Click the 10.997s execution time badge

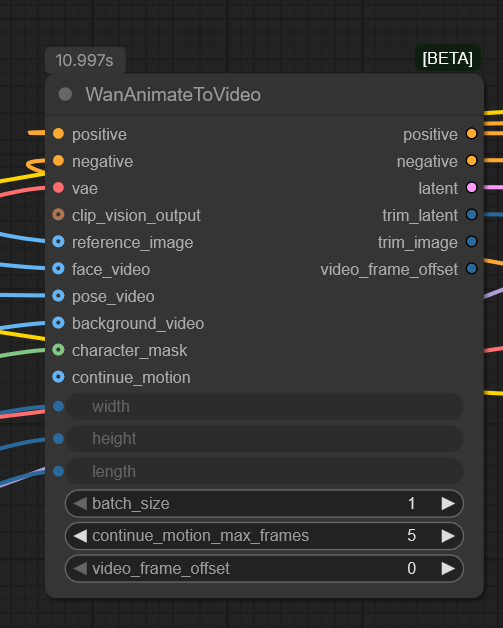(85, 60)
